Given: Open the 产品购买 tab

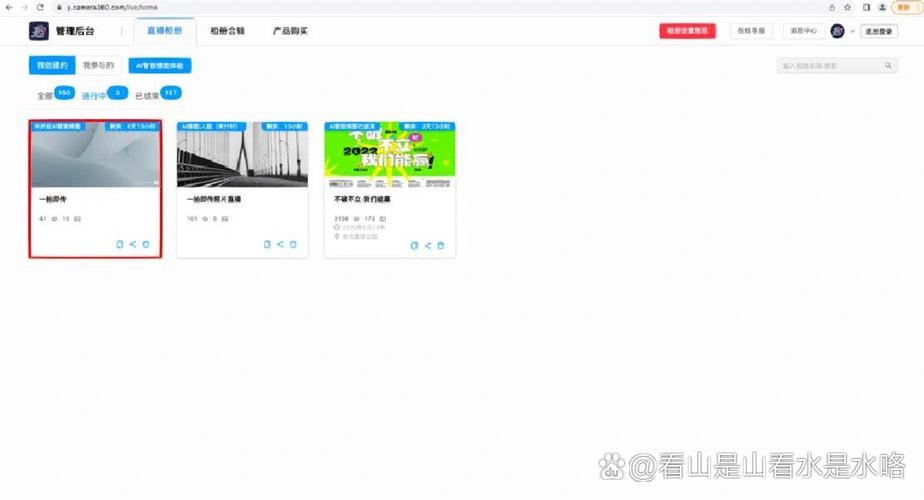Looking at the screenshot, I should 290,31.
